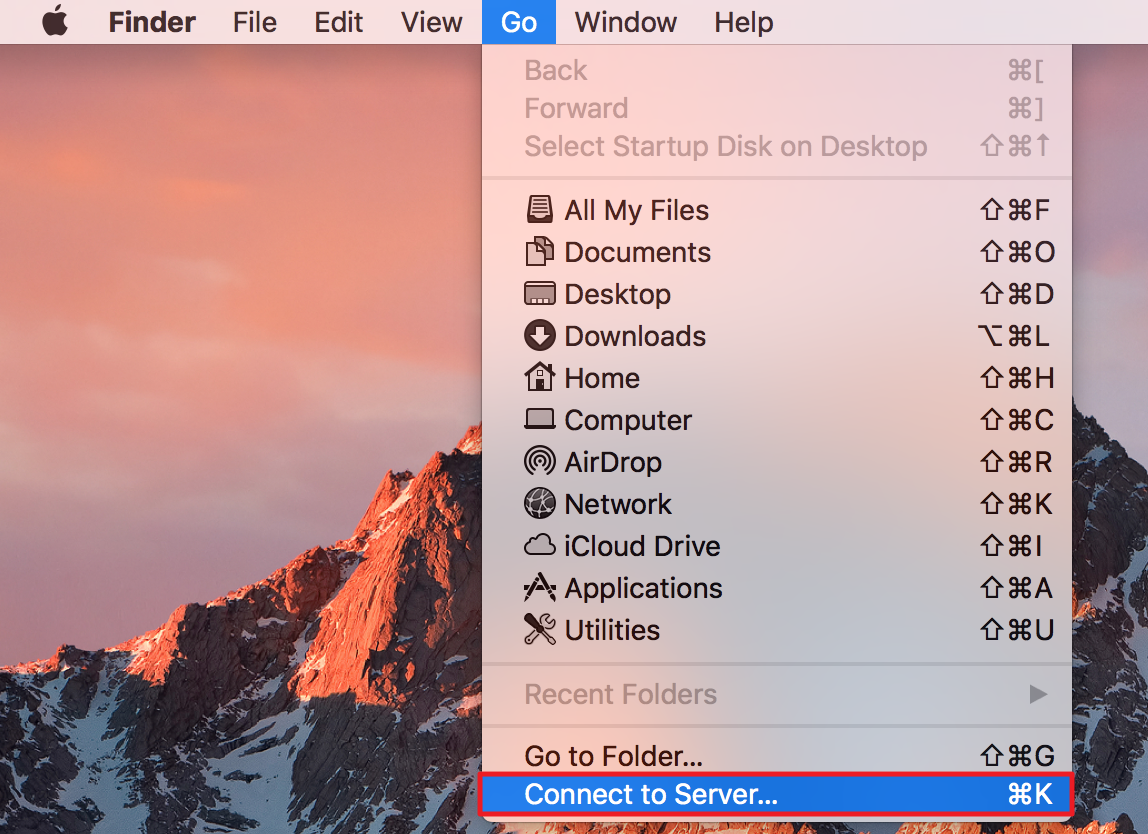Viewport: 1148px width, 834px height.
Task: Click the Documents folder icon
Action: [x=540, y=251]
